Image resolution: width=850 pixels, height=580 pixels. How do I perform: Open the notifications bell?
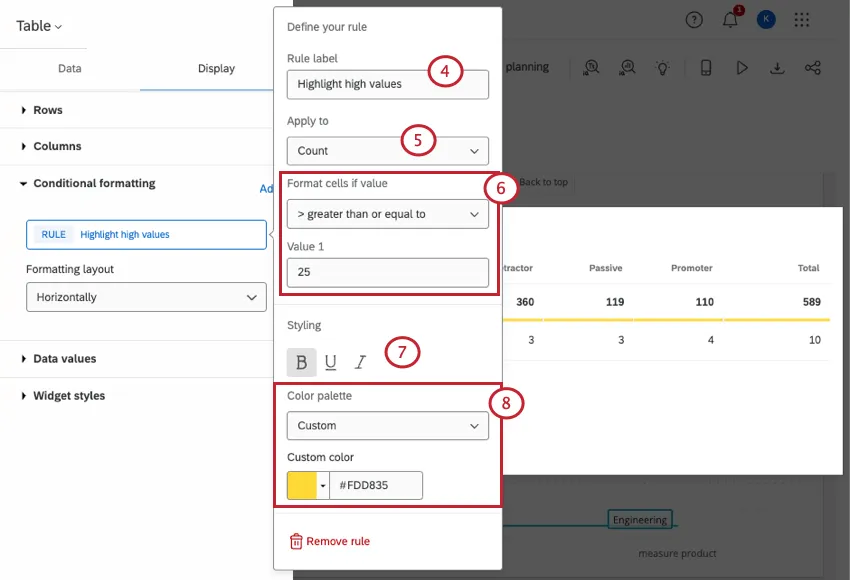(730, 19)
